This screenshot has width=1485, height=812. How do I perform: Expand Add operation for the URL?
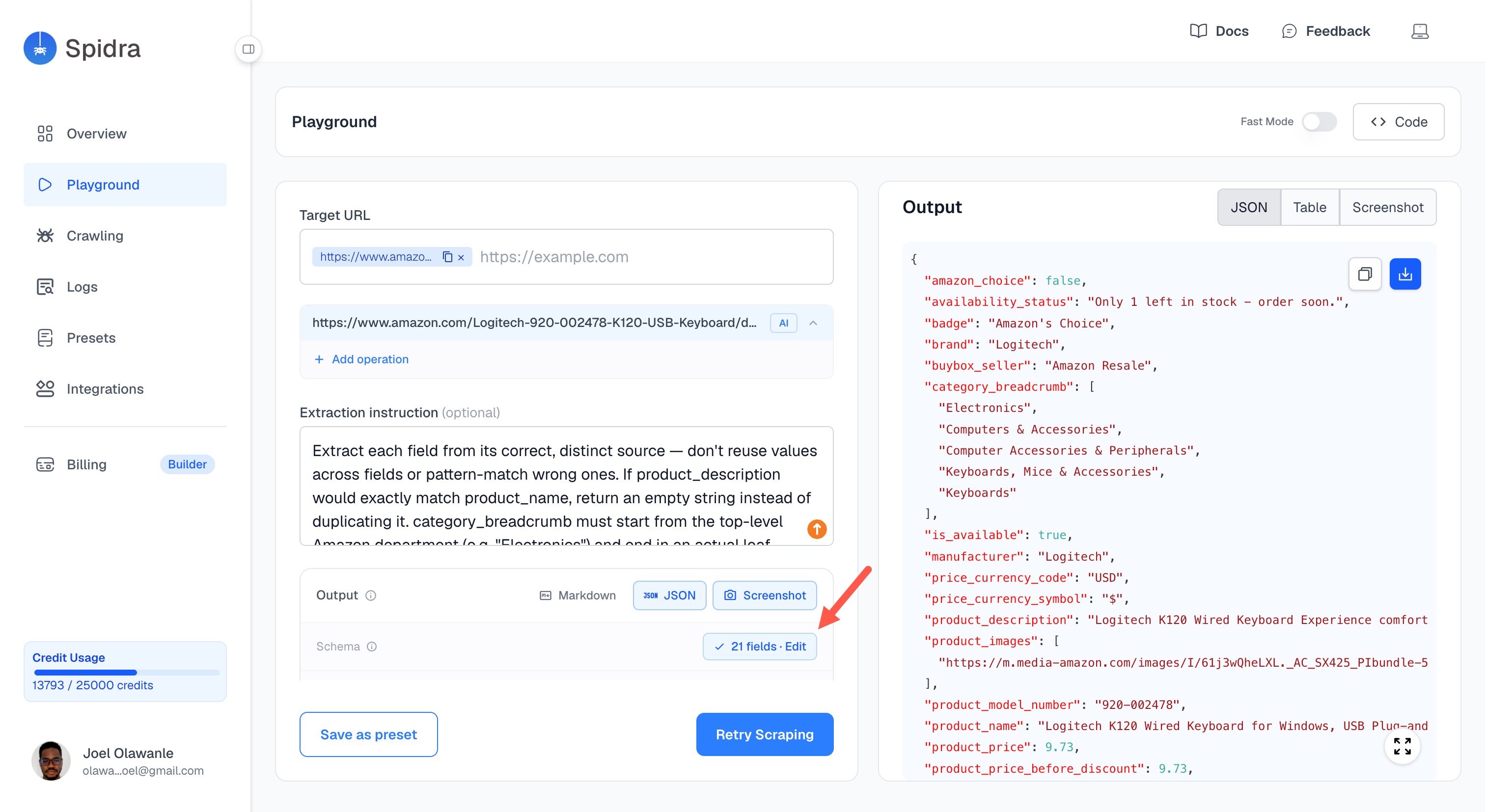361,359
